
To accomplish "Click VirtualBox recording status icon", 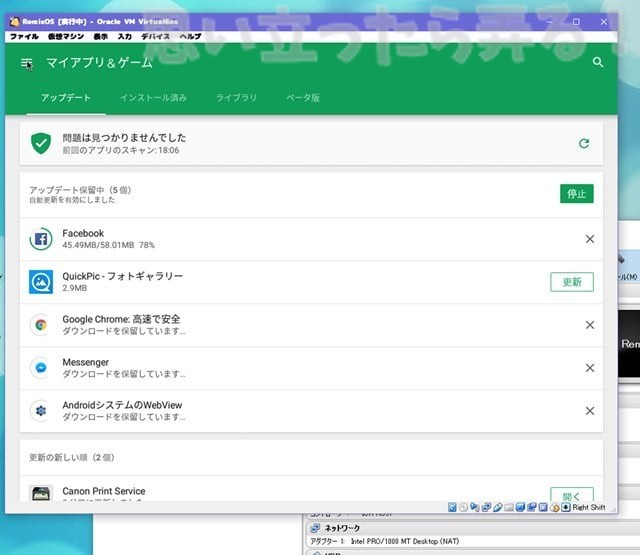I will click(x=532, y=507).
